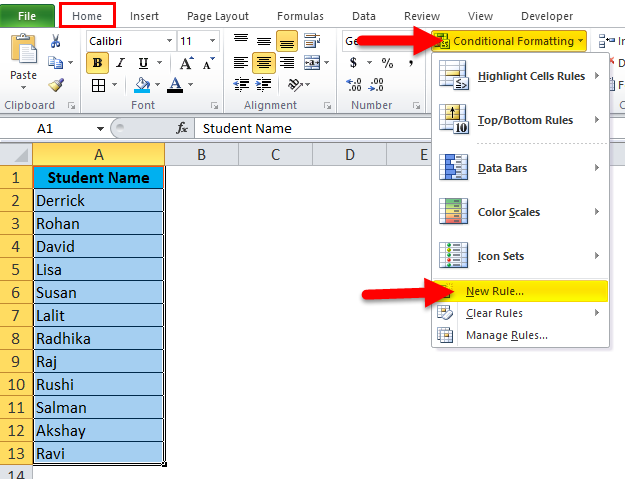Open Number dialog launcher

pyautogui.click(x=417, y=106)
